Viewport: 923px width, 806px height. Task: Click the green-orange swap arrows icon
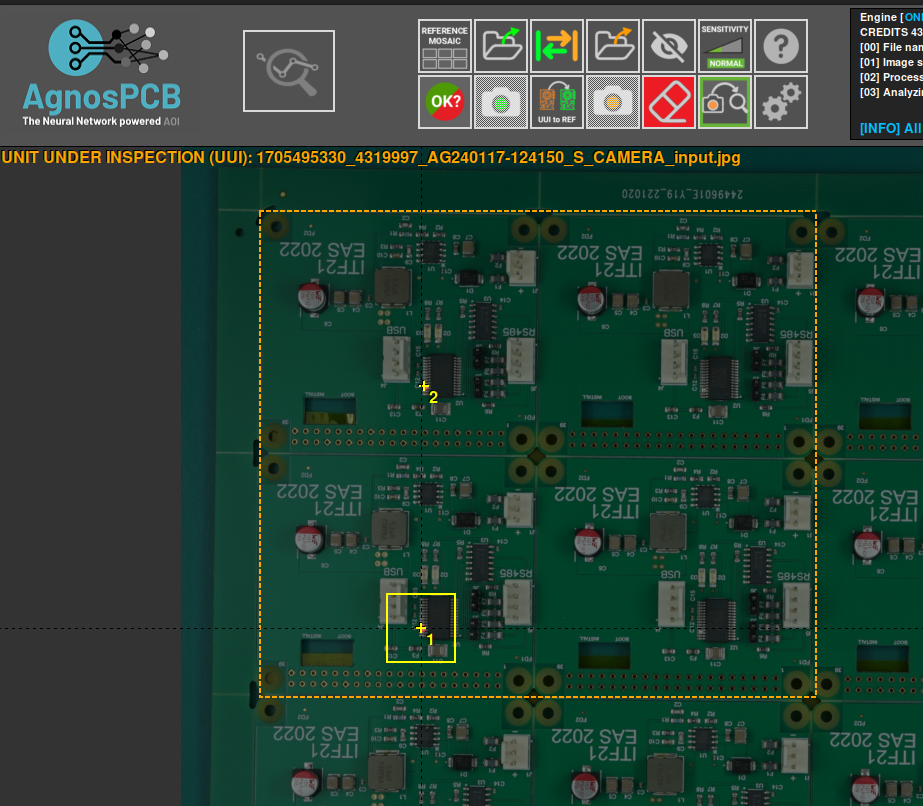tap(557, 46)
